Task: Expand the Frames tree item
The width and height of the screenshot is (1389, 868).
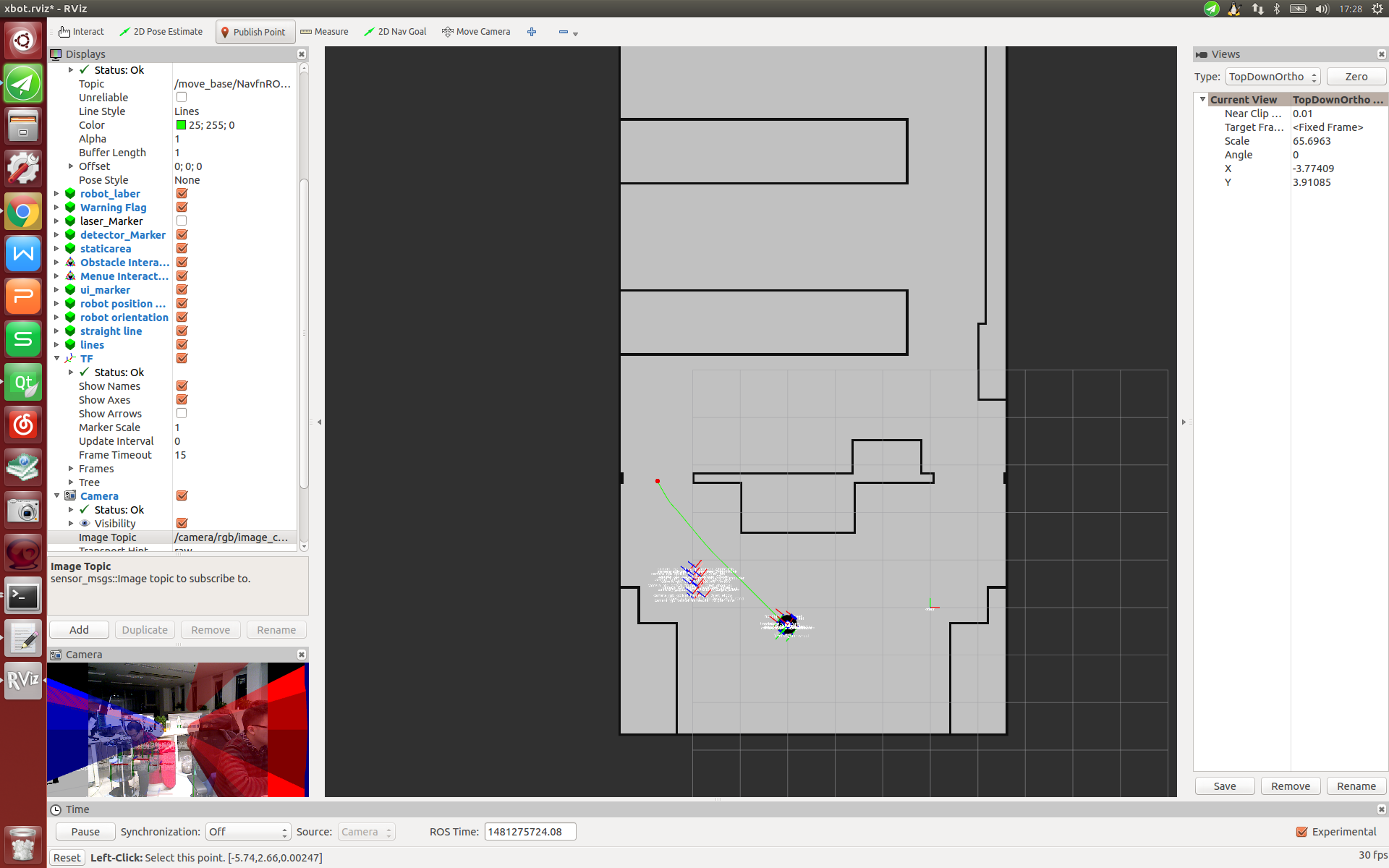Action: (71, 469)
